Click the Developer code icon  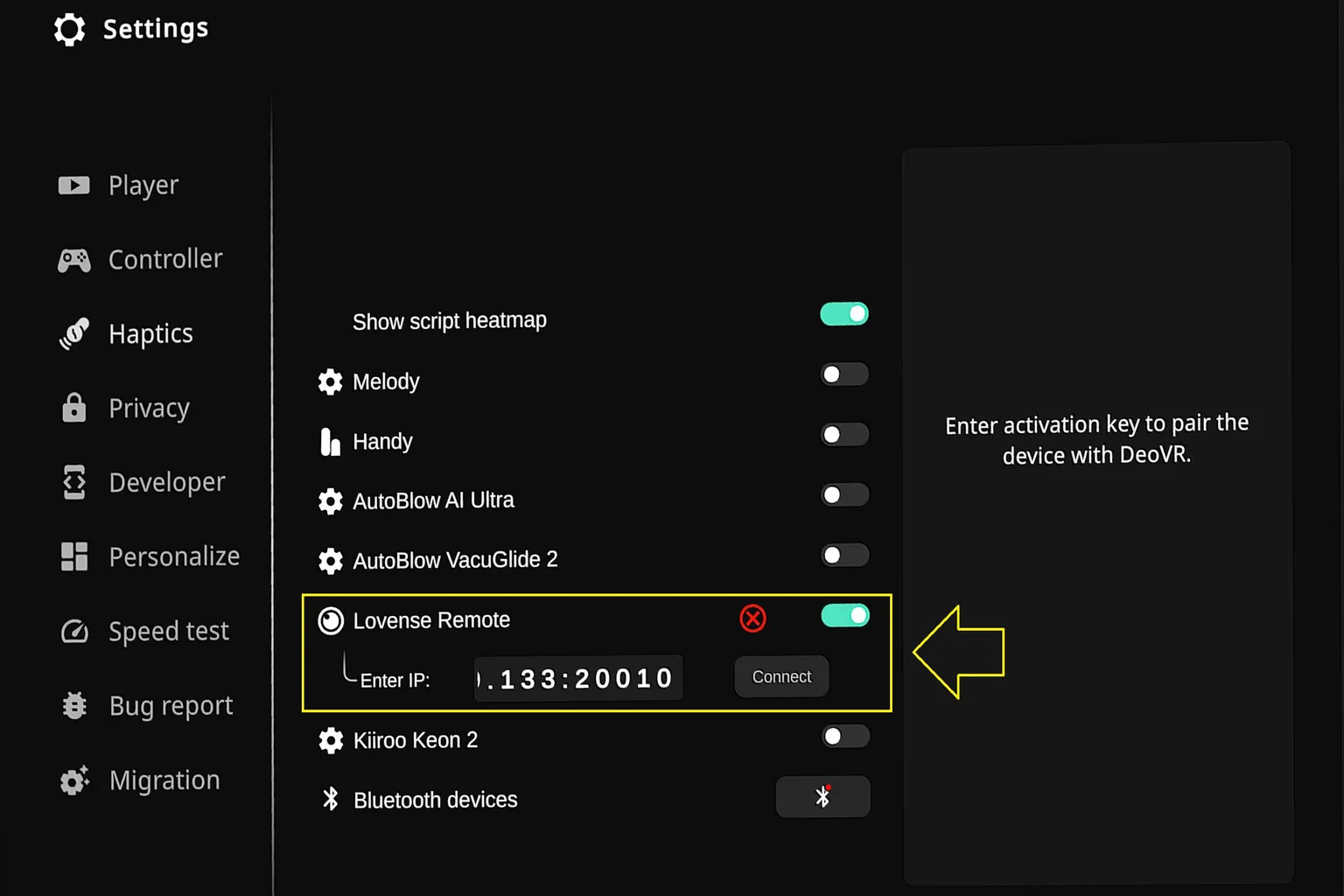click(x=74, y=482)
